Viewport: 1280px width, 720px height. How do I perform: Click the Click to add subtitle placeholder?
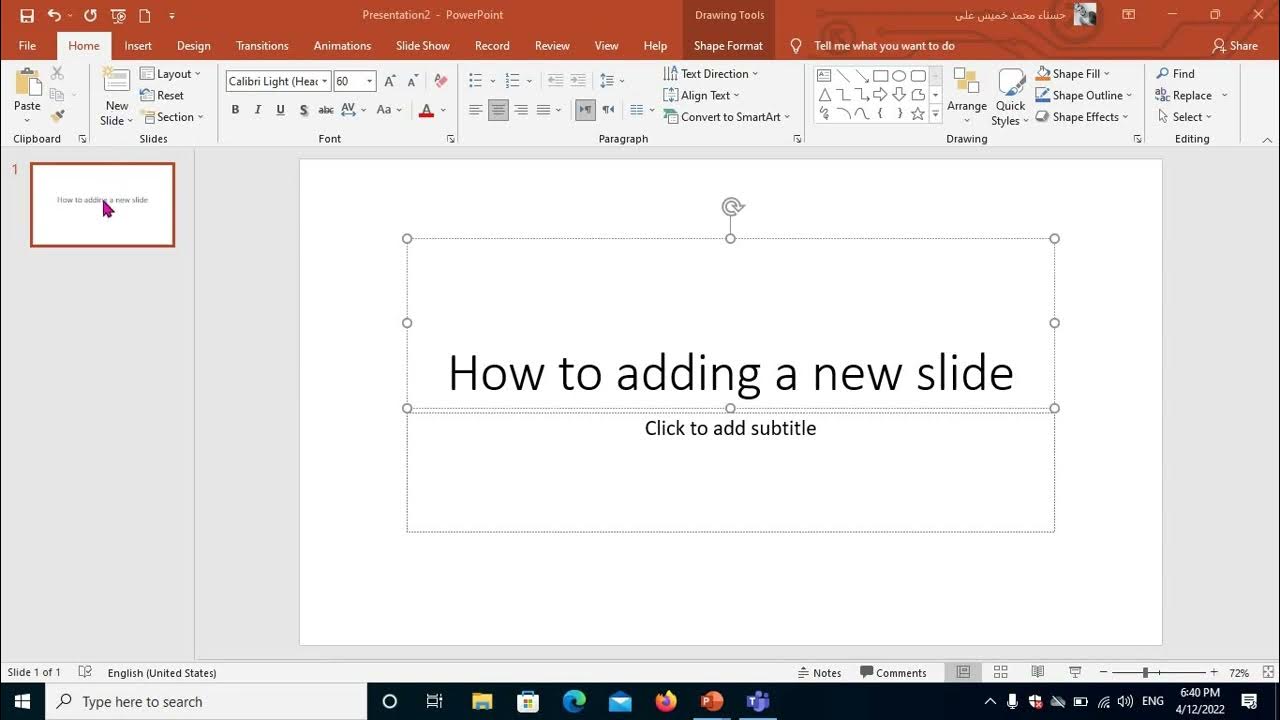(730, 428)
